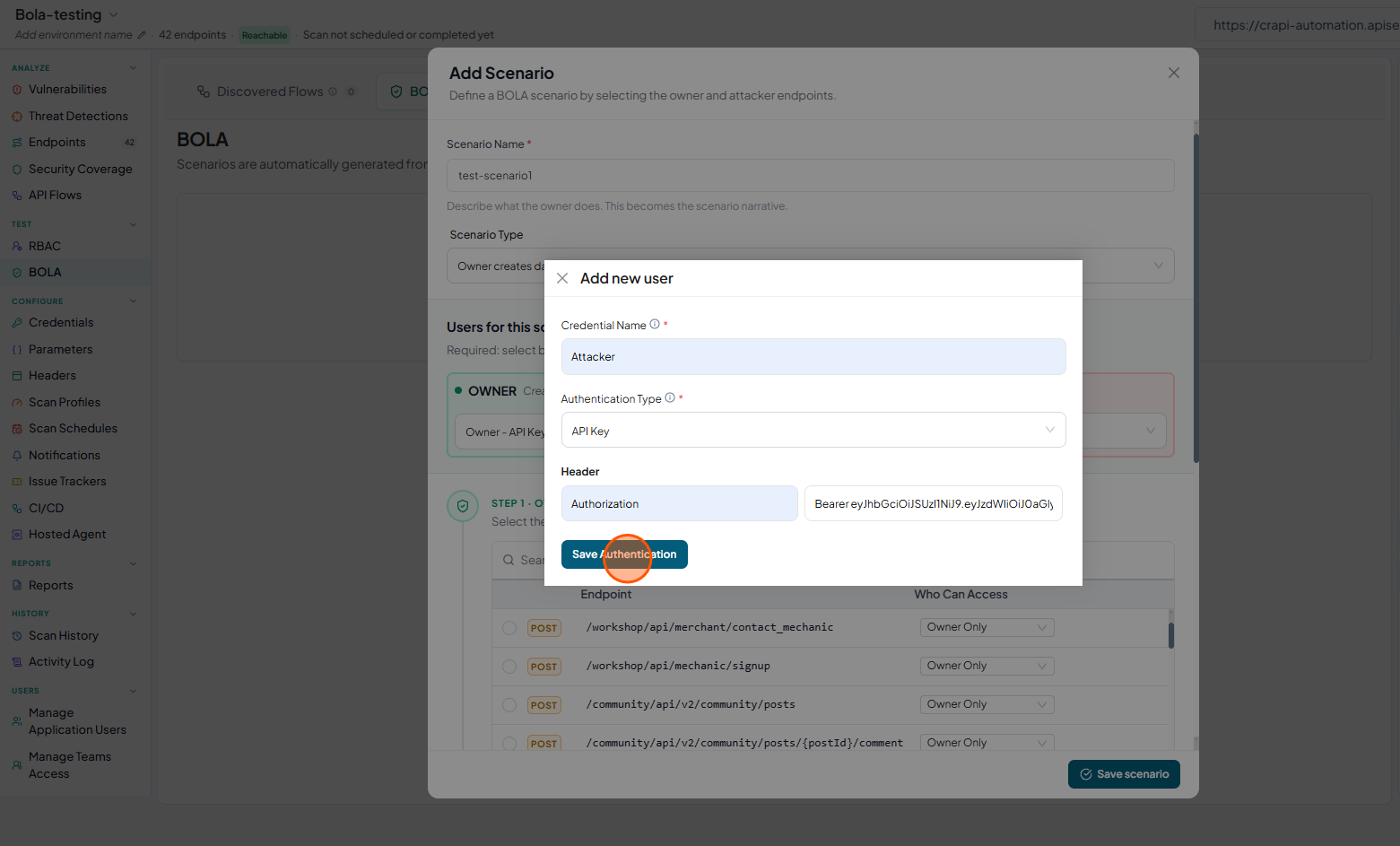This screenshot has width=1400, height=846.
Task: Open Who Can Access dropdown for contact_mechanic
Action: pos(987,628)
